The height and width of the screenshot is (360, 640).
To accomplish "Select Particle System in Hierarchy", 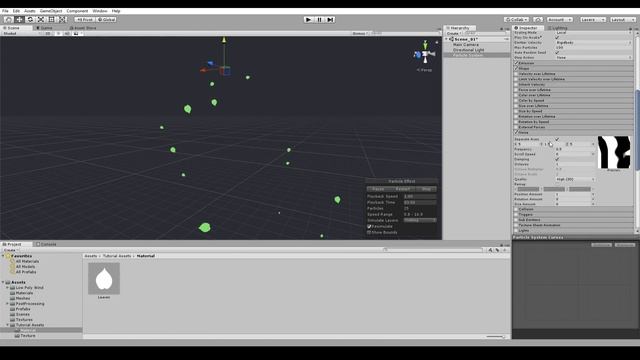I will tap(467, 55).
